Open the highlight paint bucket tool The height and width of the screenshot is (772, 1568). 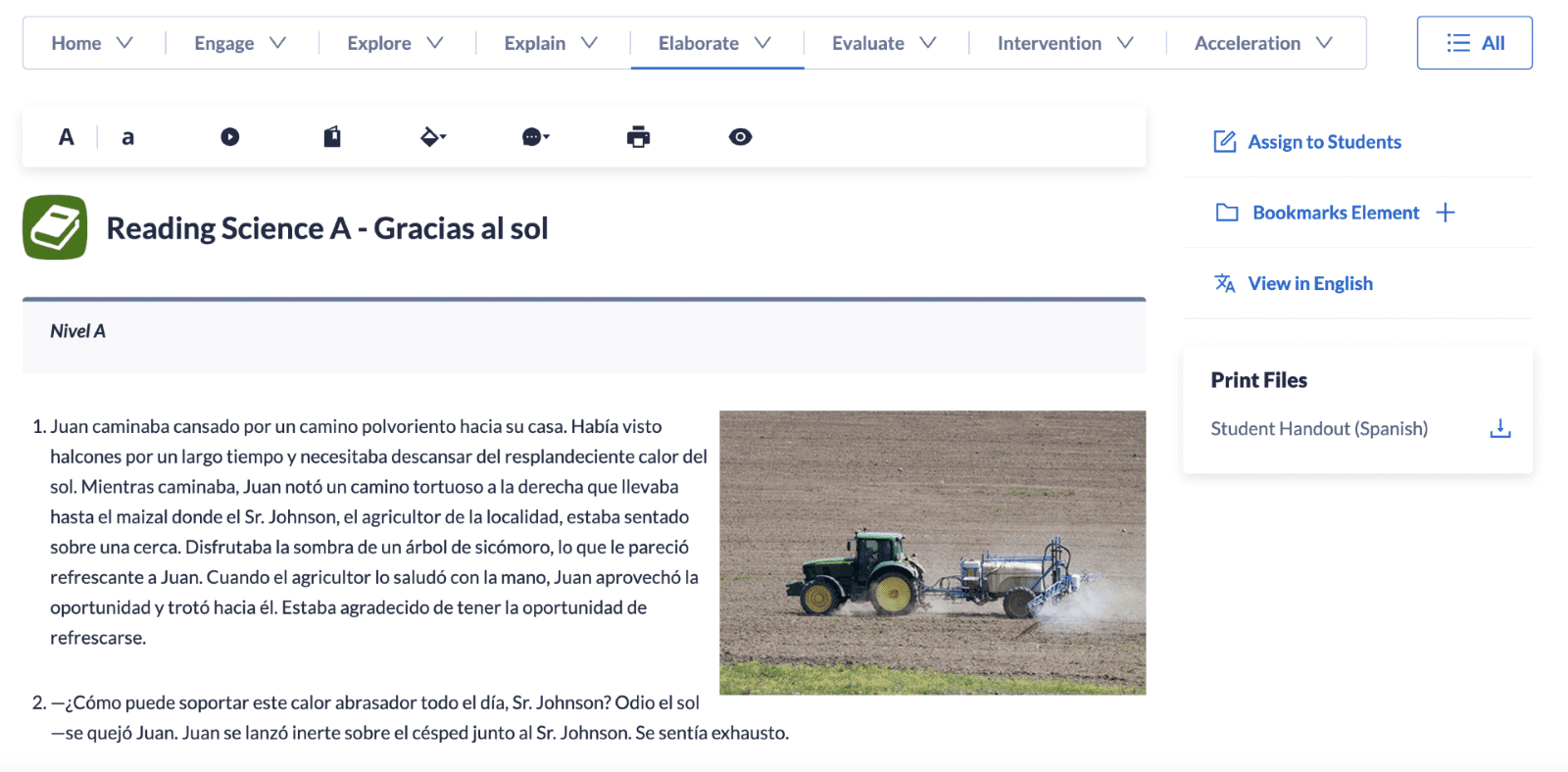[433, 137]
